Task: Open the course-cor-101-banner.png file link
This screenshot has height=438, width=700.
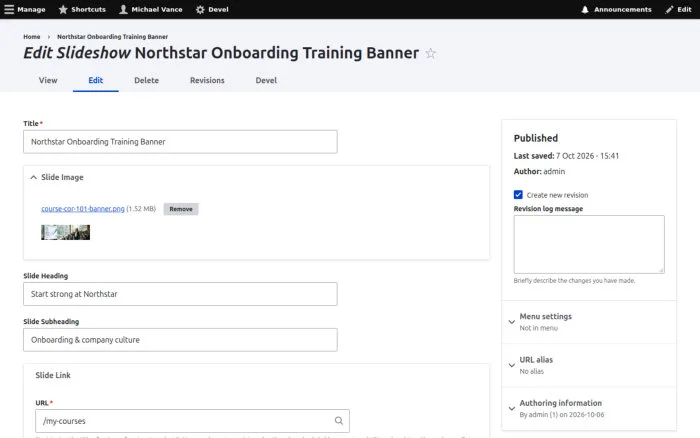Action: (x=83, y=209)
